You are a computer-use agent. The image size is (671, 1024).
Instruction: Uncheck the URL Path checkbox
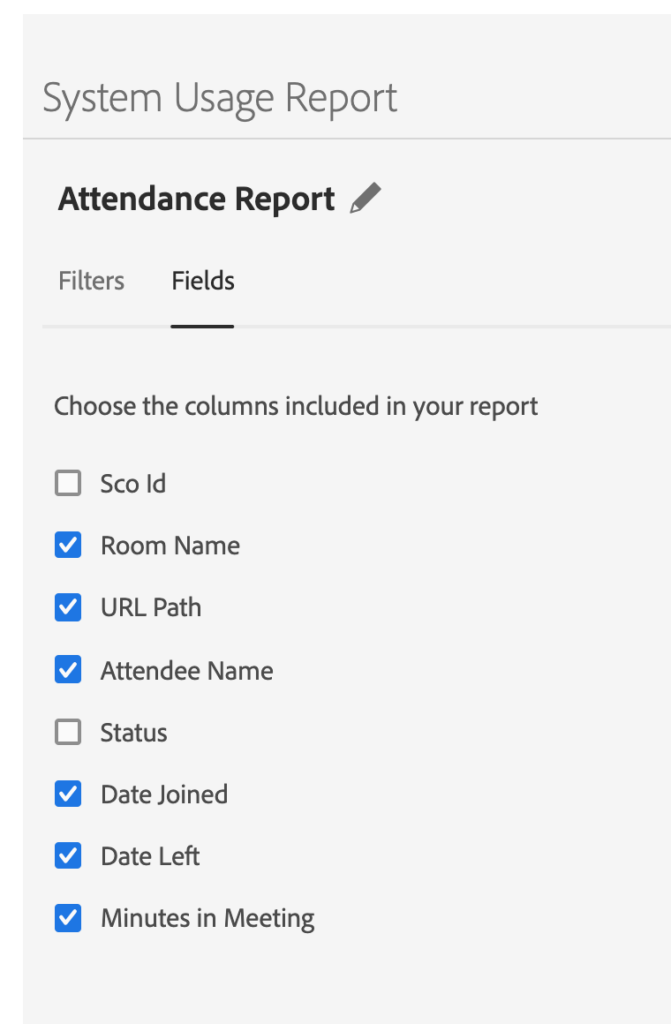point(68,607)
